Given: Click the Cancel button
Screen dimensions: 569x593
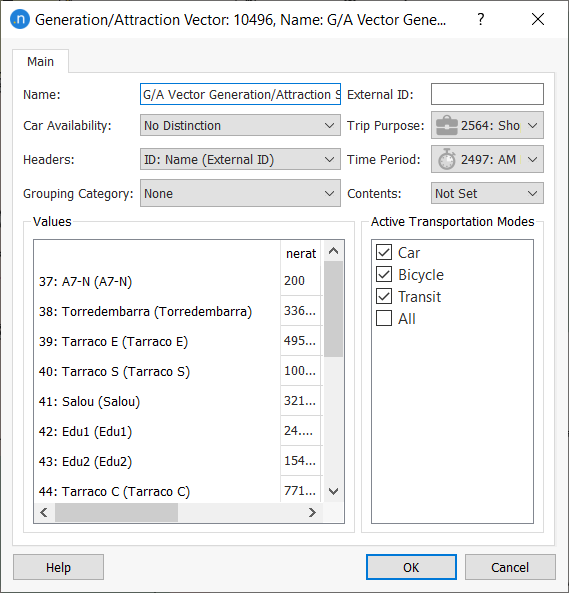Looking at the screenshot, I should 510,567.
